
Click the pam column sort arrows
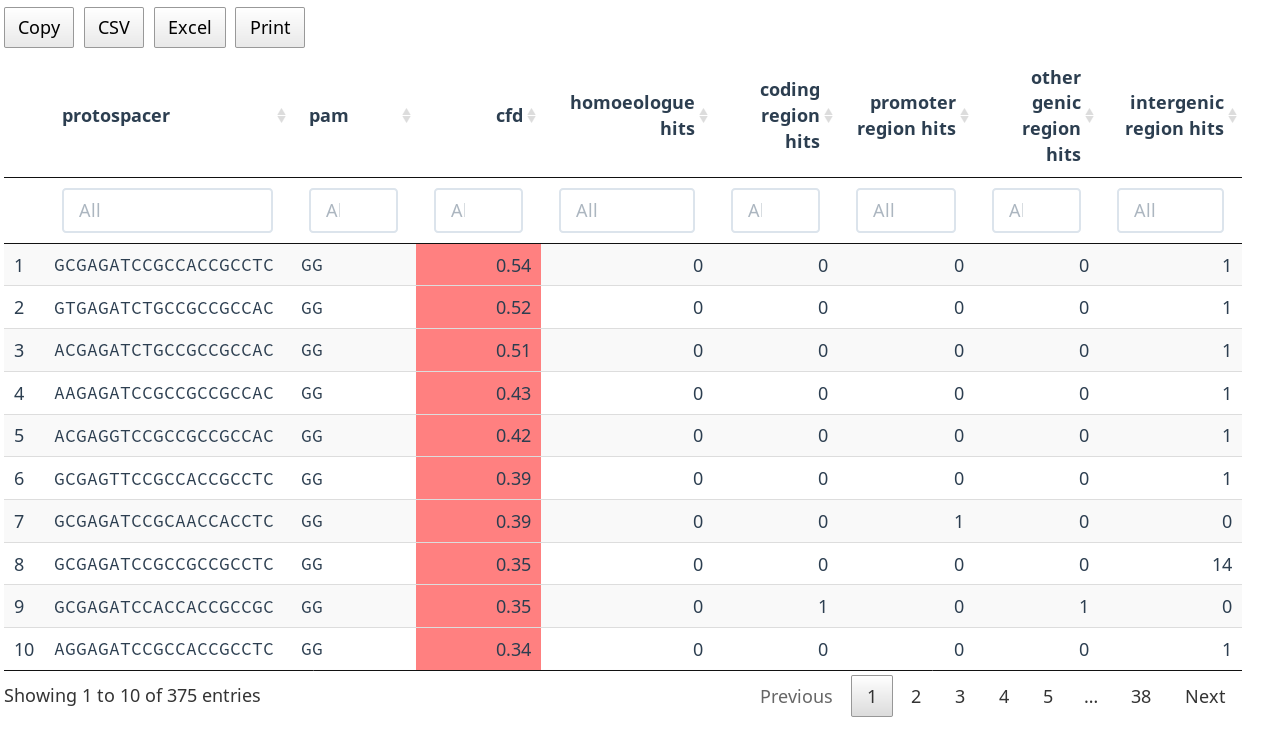[x=406, y=116]
